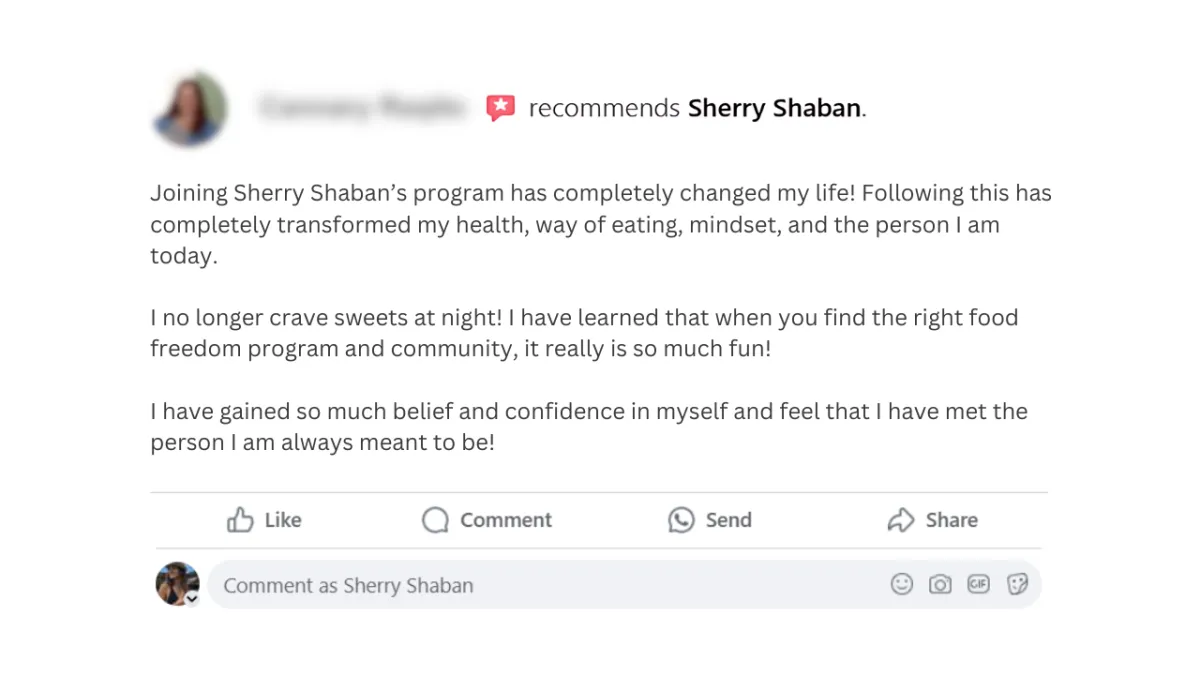
Task: Click Sherry Shaban's small commenter avatar
Action: (x=177, y=583)
